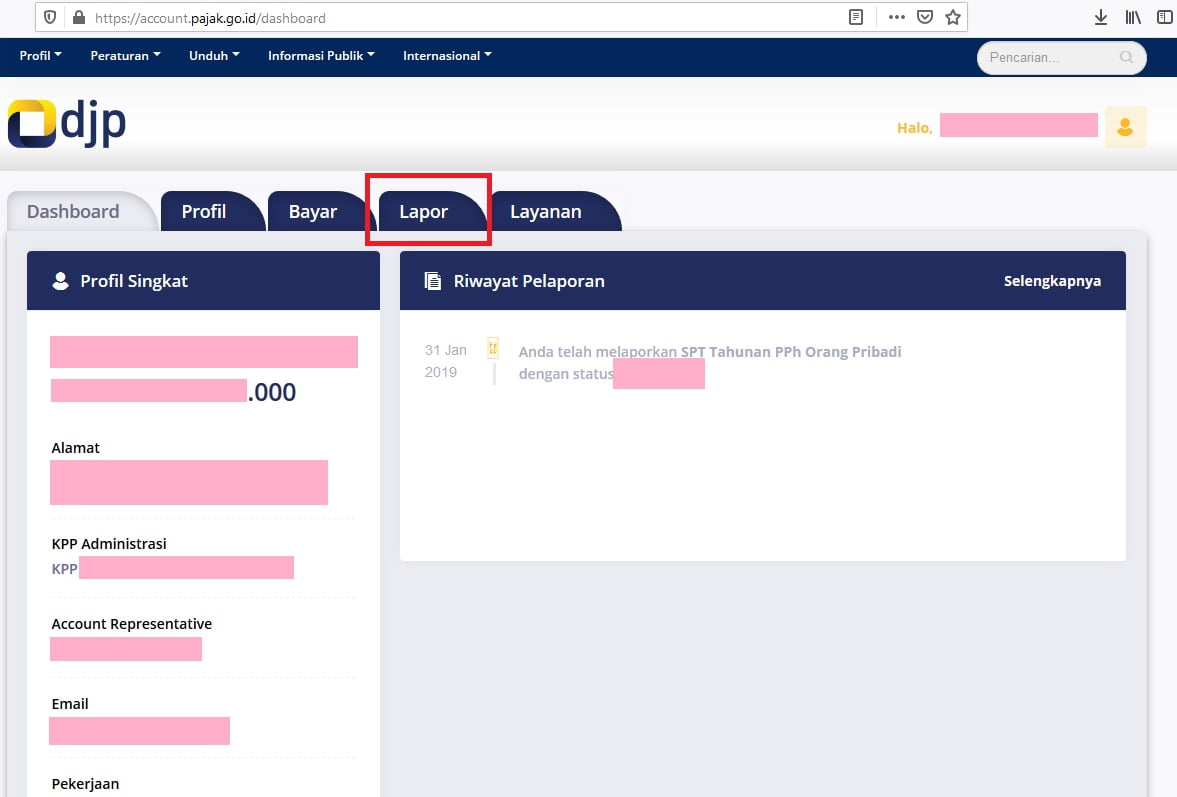
Task: Click the padlock icon to view site security
Action: point(79,17)
